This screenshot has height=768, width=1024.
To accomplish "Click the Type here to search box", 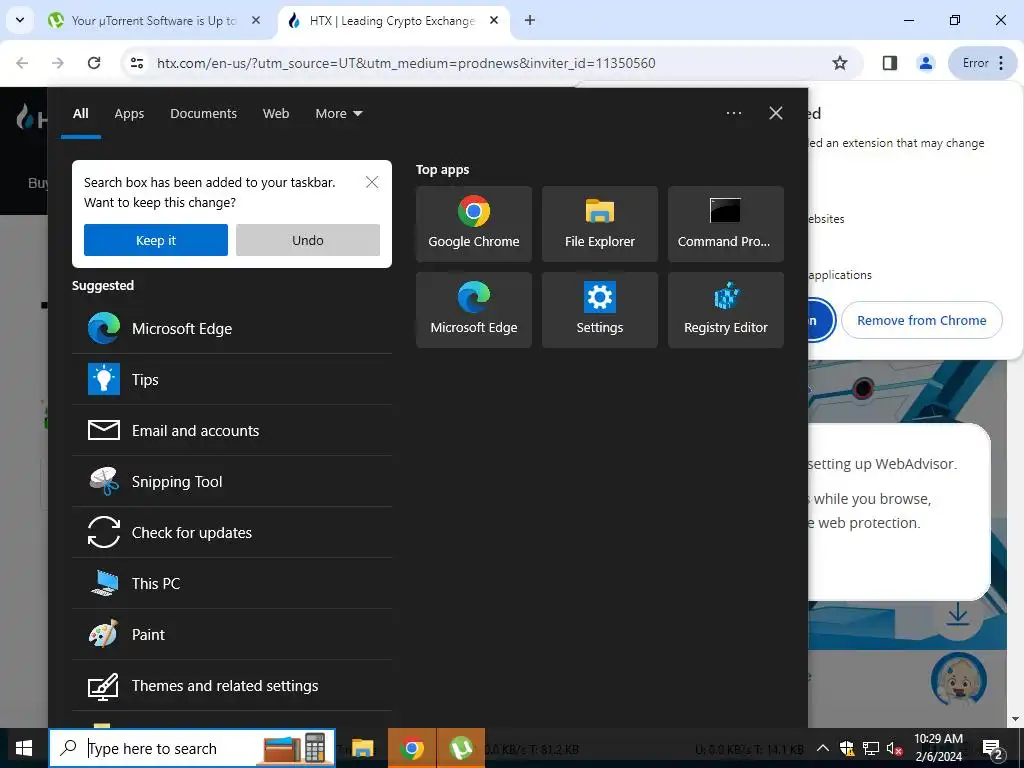I will [192, 748].
